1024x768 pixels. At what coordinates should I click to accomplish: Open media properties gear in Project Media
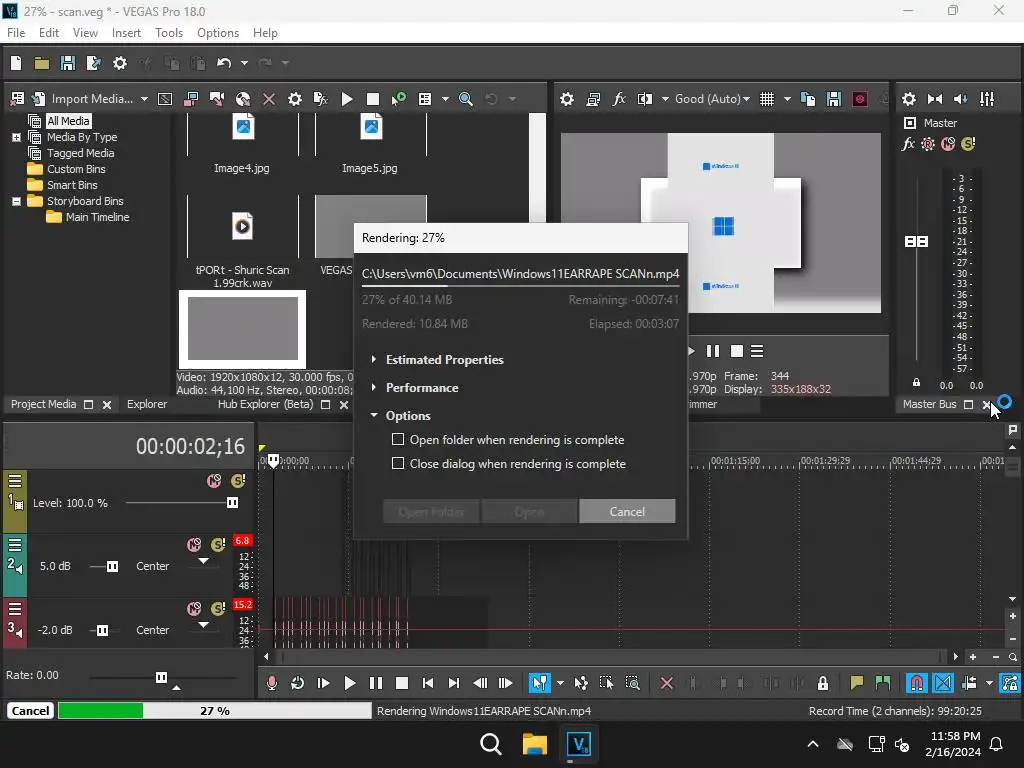pyautogui.click(x=295, y=99)
